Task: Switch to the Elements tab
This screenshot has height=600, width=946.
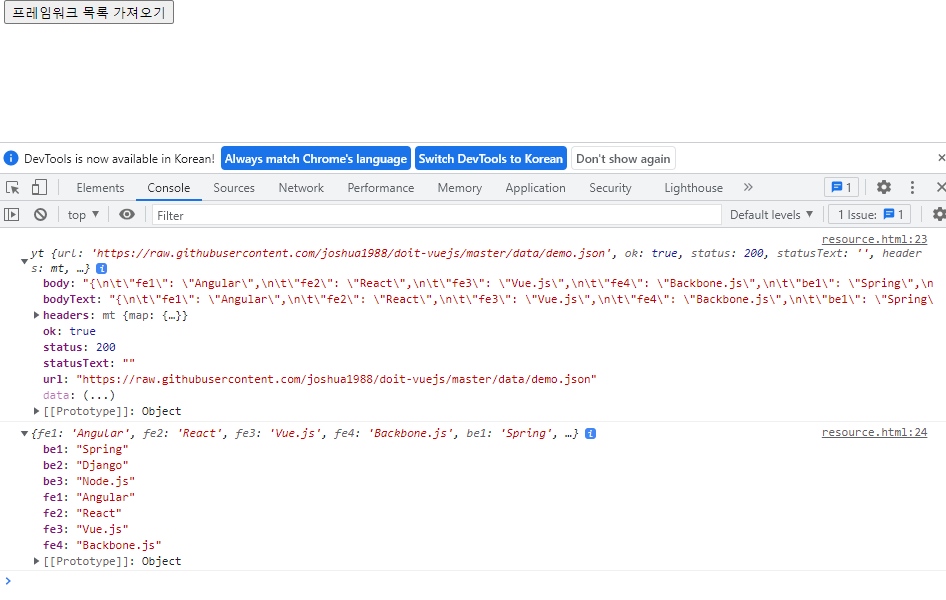Action: tap(100, 188)
